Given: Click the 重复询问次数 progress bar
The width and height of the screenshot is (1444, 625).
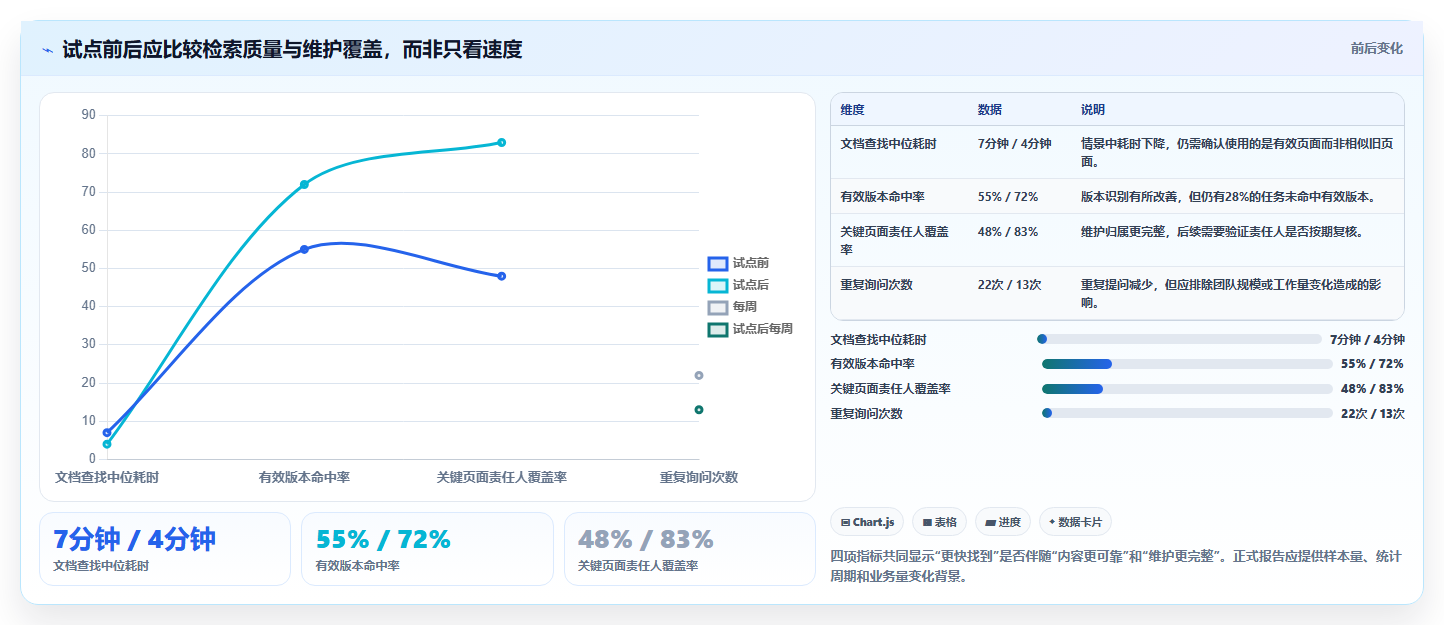Looking at the screenshot, I should coord(1187,413).
